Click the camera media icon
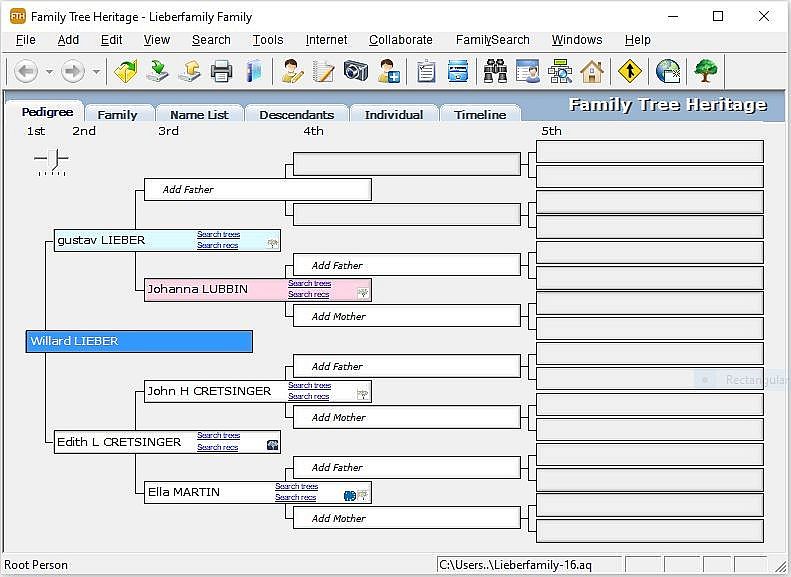Viewport: 791px width, 577px height. pos(356,71)
